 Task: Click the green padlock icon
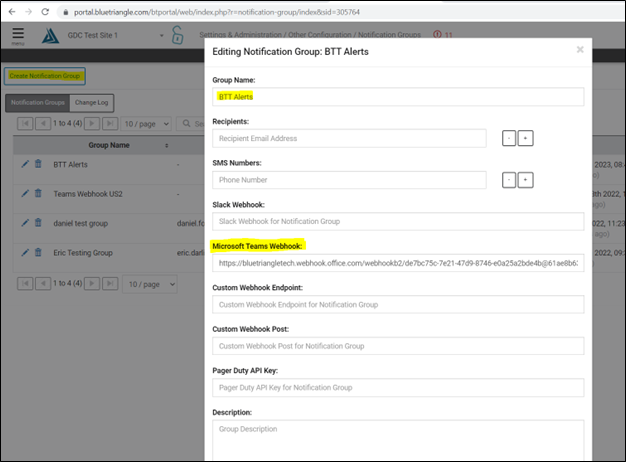[177, 36]
